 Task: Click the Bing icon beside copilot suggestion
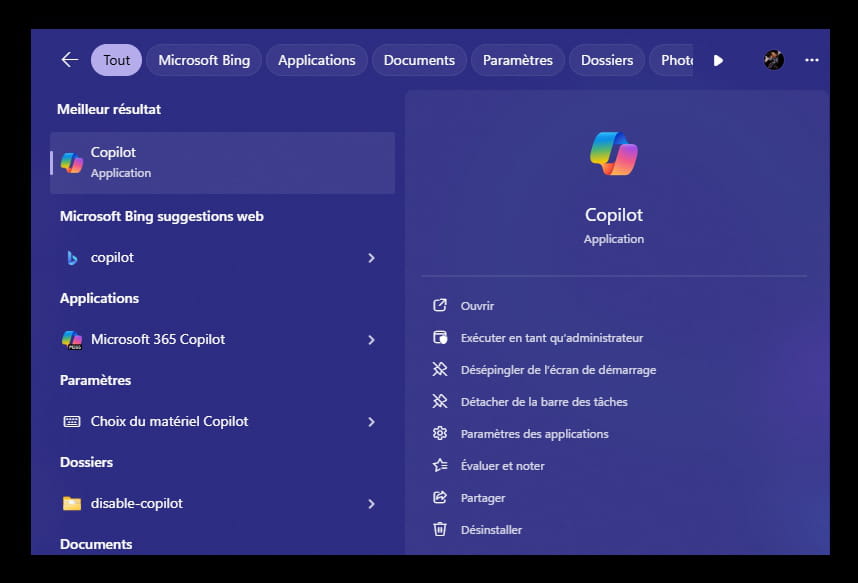pyautogui.click(x=72, y=258)
